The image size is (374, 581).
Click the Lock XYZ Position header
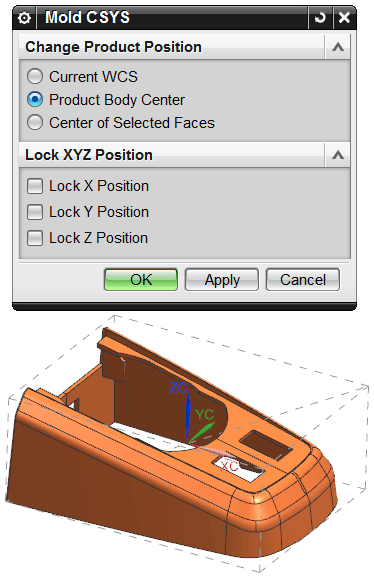pyautogui.click(x=89, y=155)
